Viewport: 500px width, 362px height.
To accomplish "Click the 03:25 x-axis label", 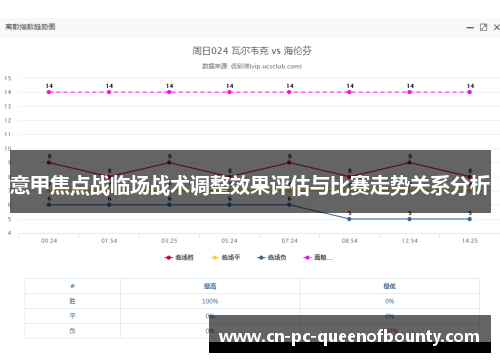I will (169, 241).
